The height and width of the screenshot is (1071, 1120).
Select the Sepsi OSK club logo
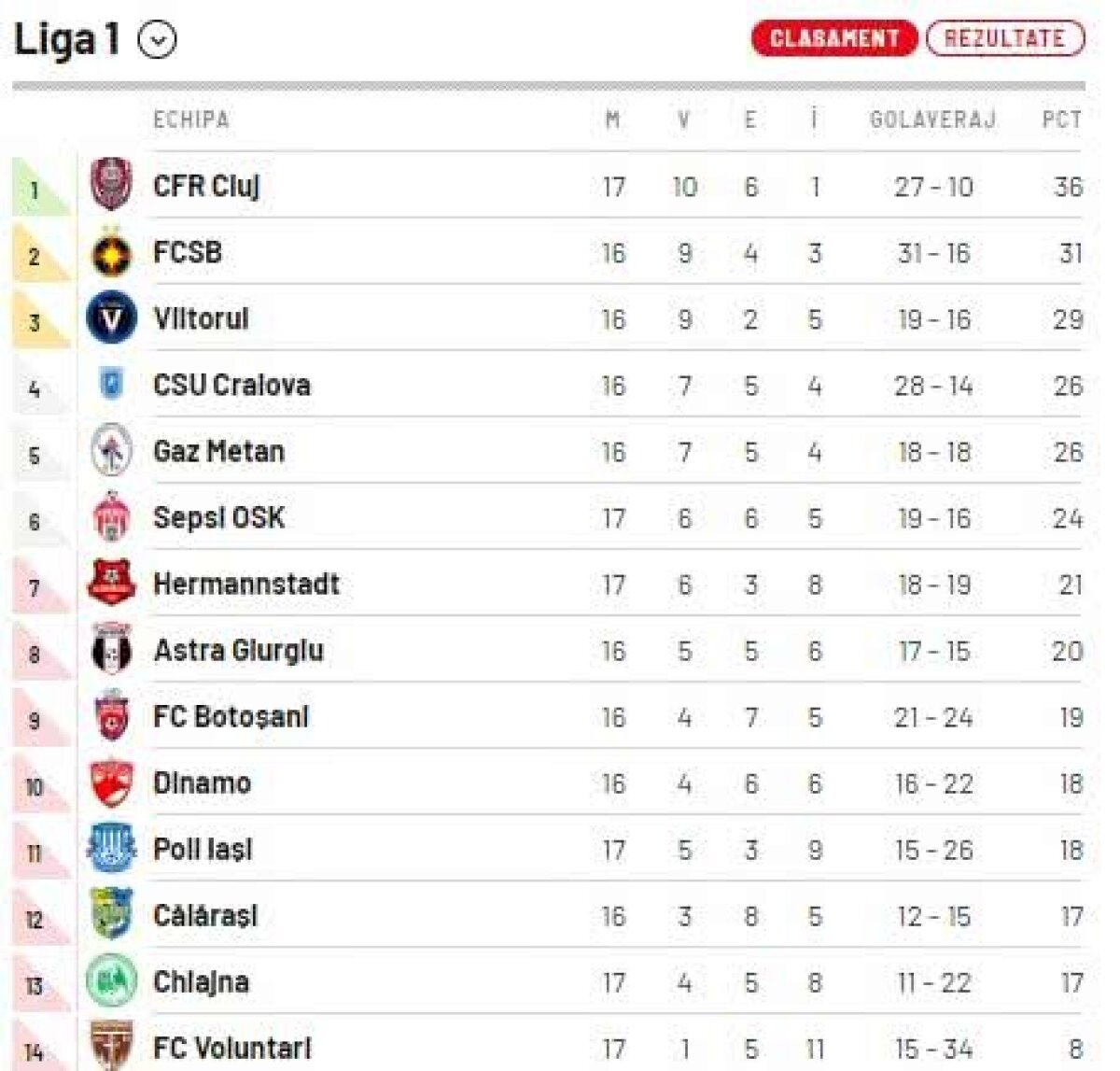pyautogui.click(x=112, y=516)
